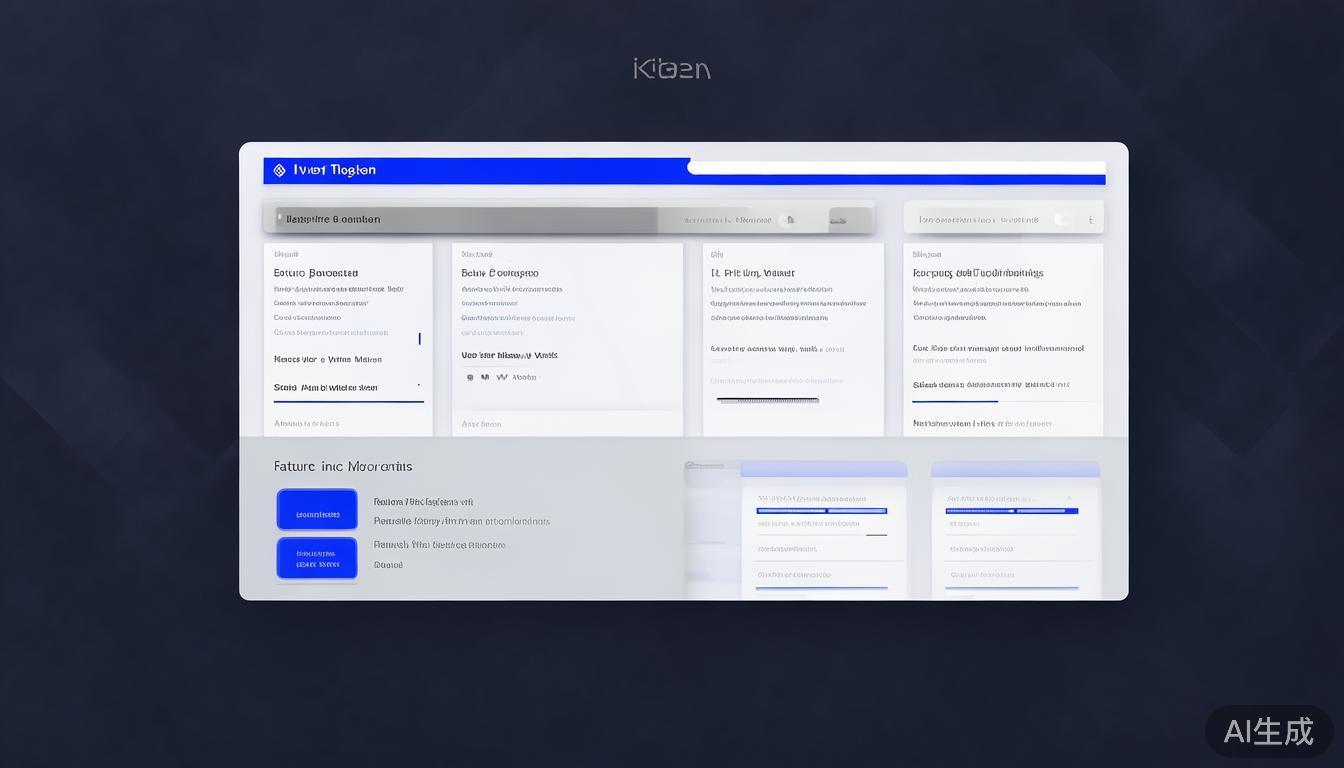Viewport: 1344px width, 768px height.
Task: Expand the small chevron in the right preview panel
Action: click(1068, 498)
